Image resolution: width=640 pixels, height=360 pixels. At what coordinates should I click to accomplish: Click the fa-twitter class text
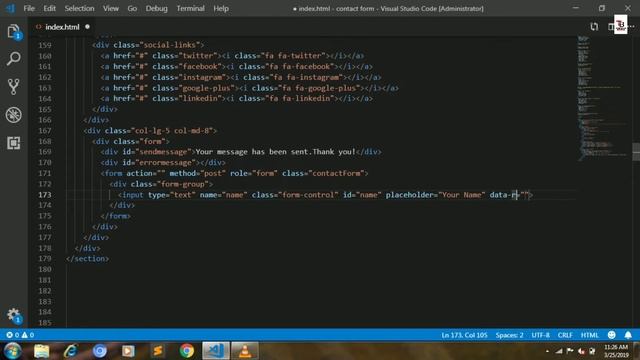(x=301, y=56)
